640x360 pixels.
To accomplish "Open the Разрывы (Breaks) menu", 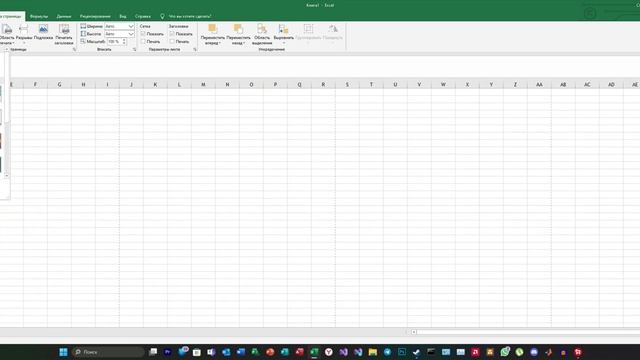I will coord(24,35).
